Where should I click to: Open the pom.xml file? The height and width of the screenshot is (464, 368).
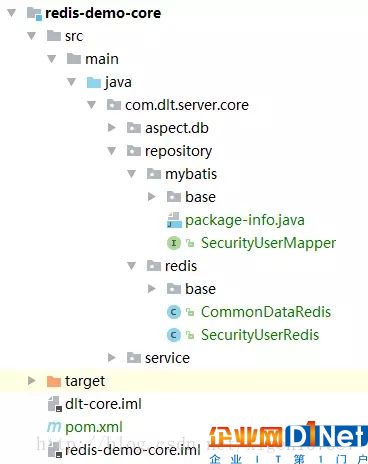[94, 427]
